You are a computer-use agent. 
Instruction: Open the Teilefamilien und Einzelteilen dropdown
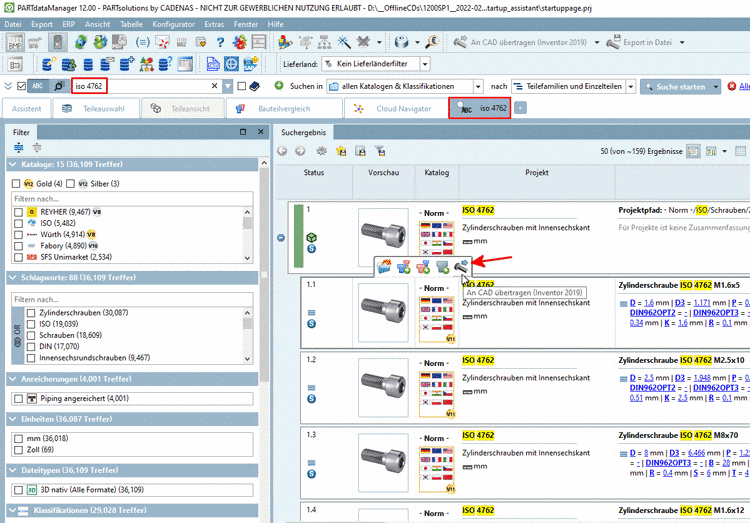(631, 87)
